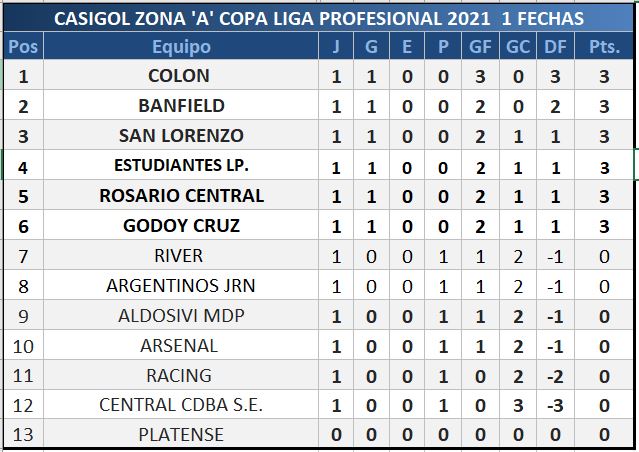The height and width of the screenshot is (452, 639).
Task: Select the RACING team cell
Action: pos(181,376)
